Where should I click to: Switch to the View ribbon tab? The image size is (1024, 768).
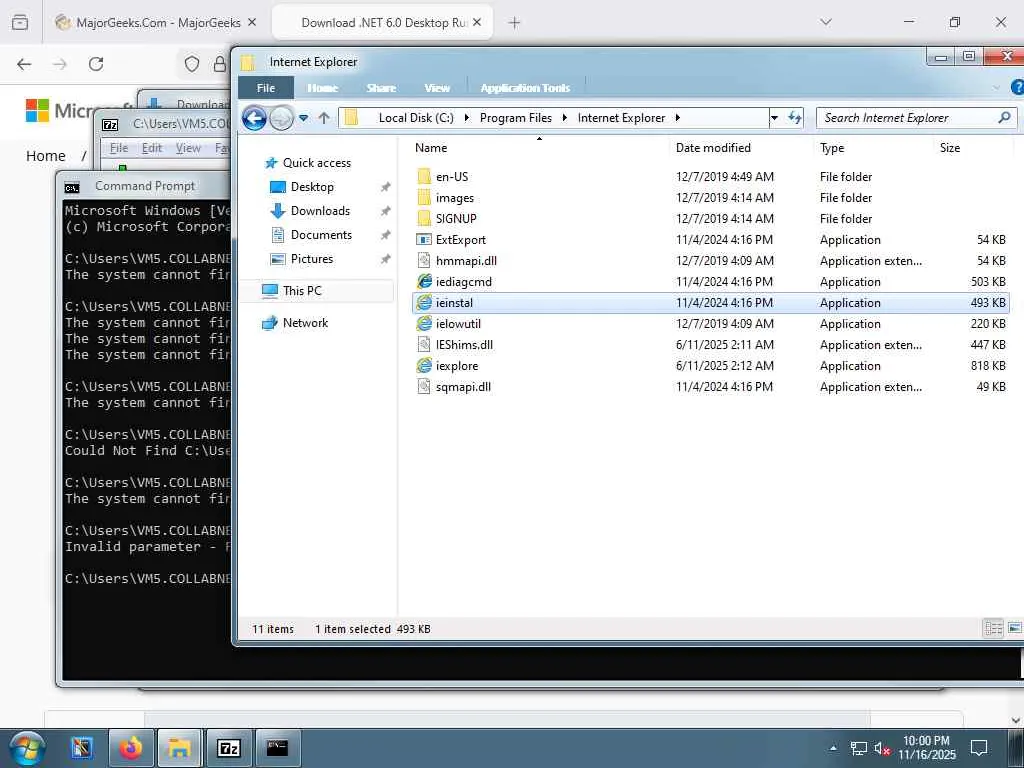[x=437, y=88]
